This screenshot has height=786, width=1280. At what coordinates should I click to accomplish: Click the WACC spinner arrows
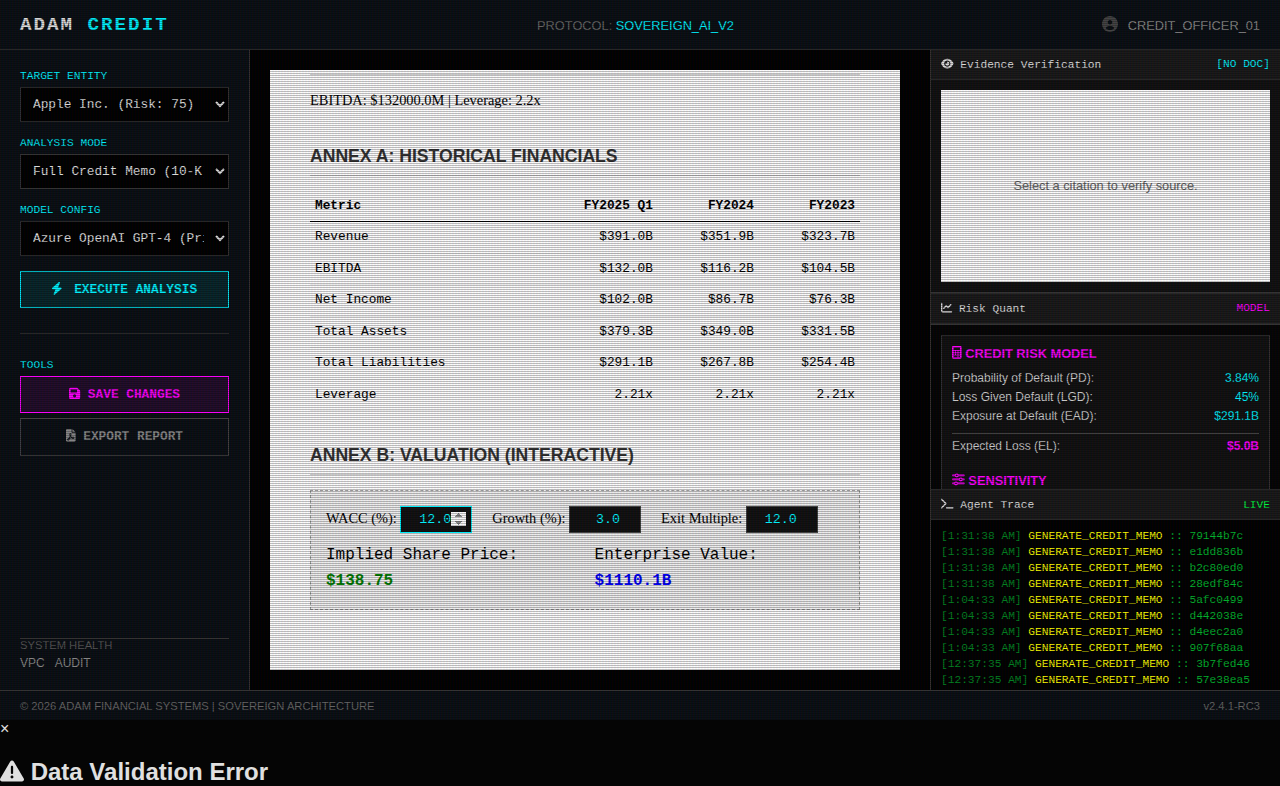coord(459,519)
